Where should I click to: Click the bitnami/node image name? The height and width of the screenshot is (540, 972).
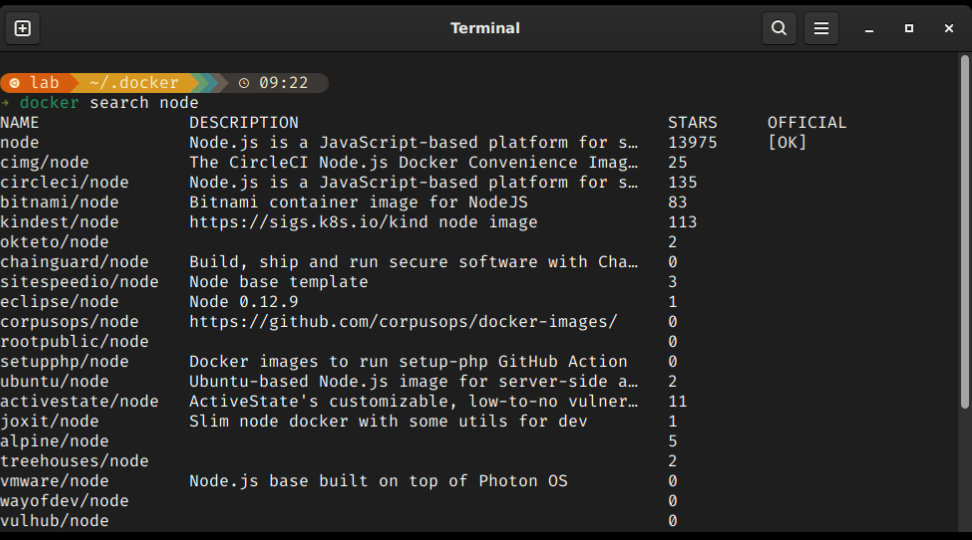[60, 202]
